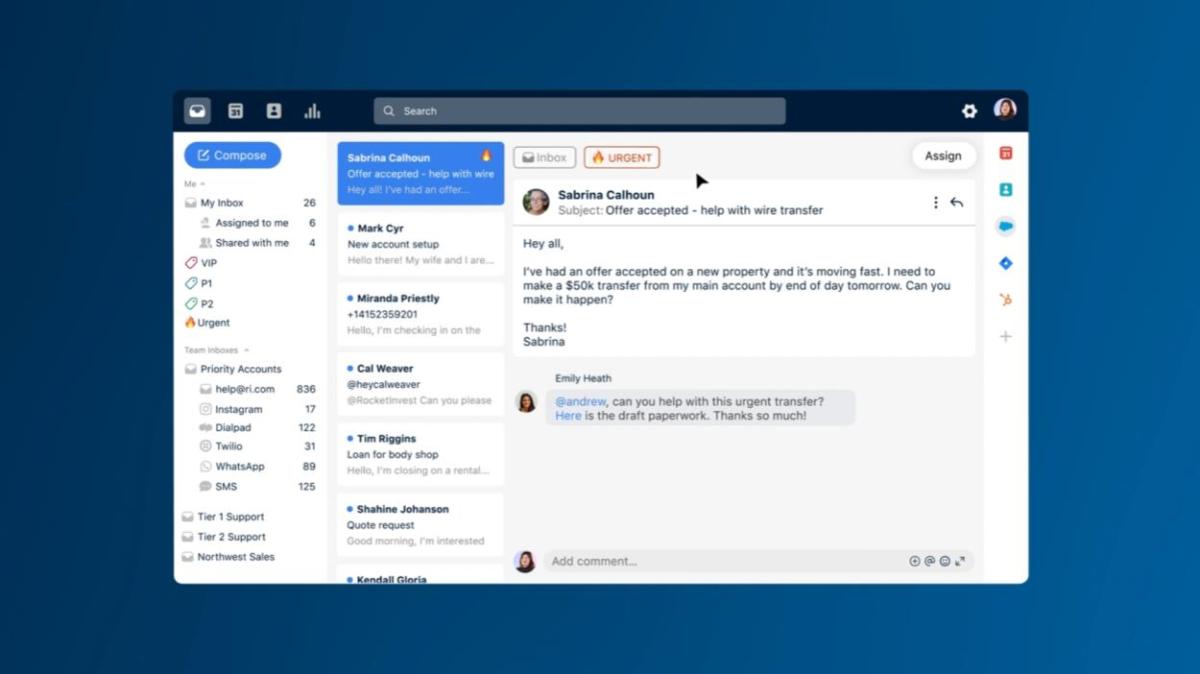1200x674 pixels.
Task: Click the Assign button
Action: (943, 156)
